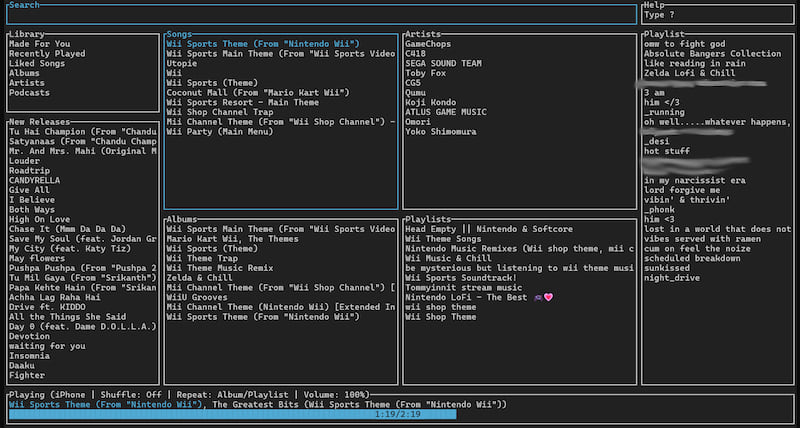Play 'Wii Sports Resort - Main Theme'
The width and height of the screenshot is (800, 428).
tap(243, 102)
